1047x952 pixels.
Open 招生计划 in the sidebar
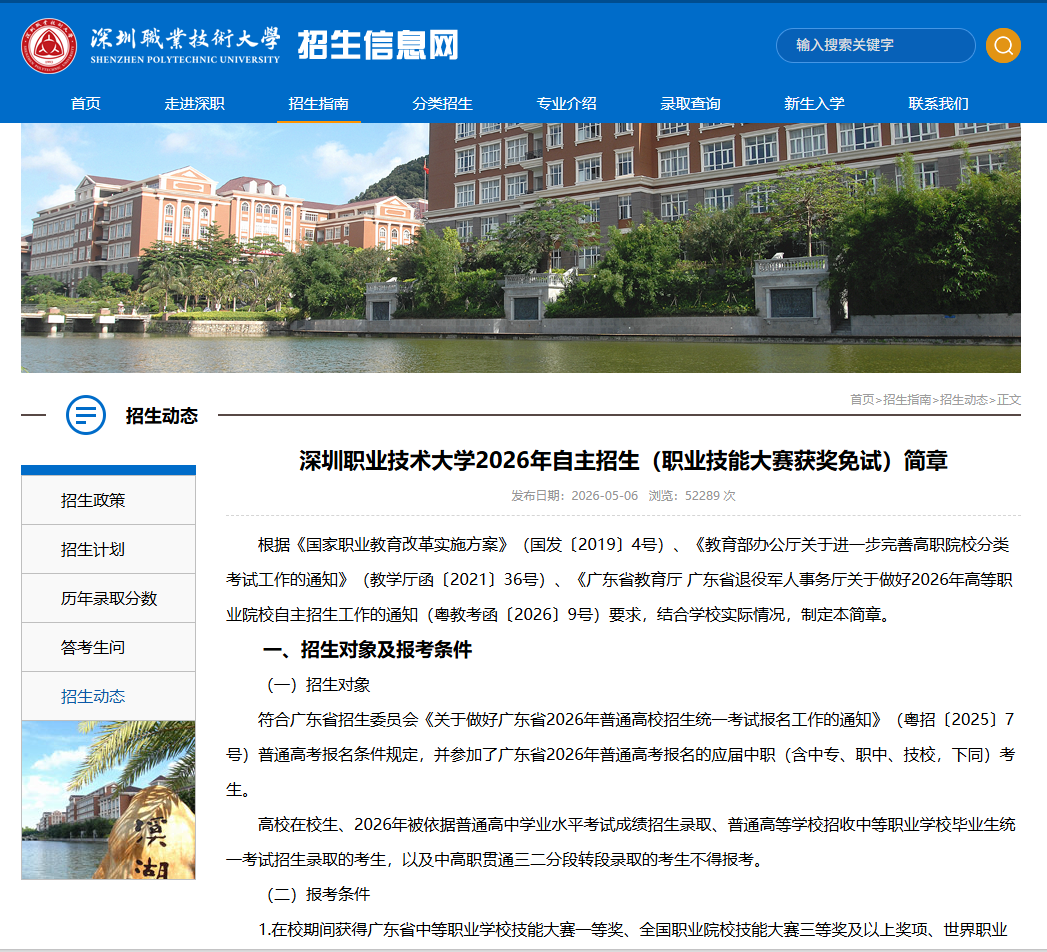108,549
